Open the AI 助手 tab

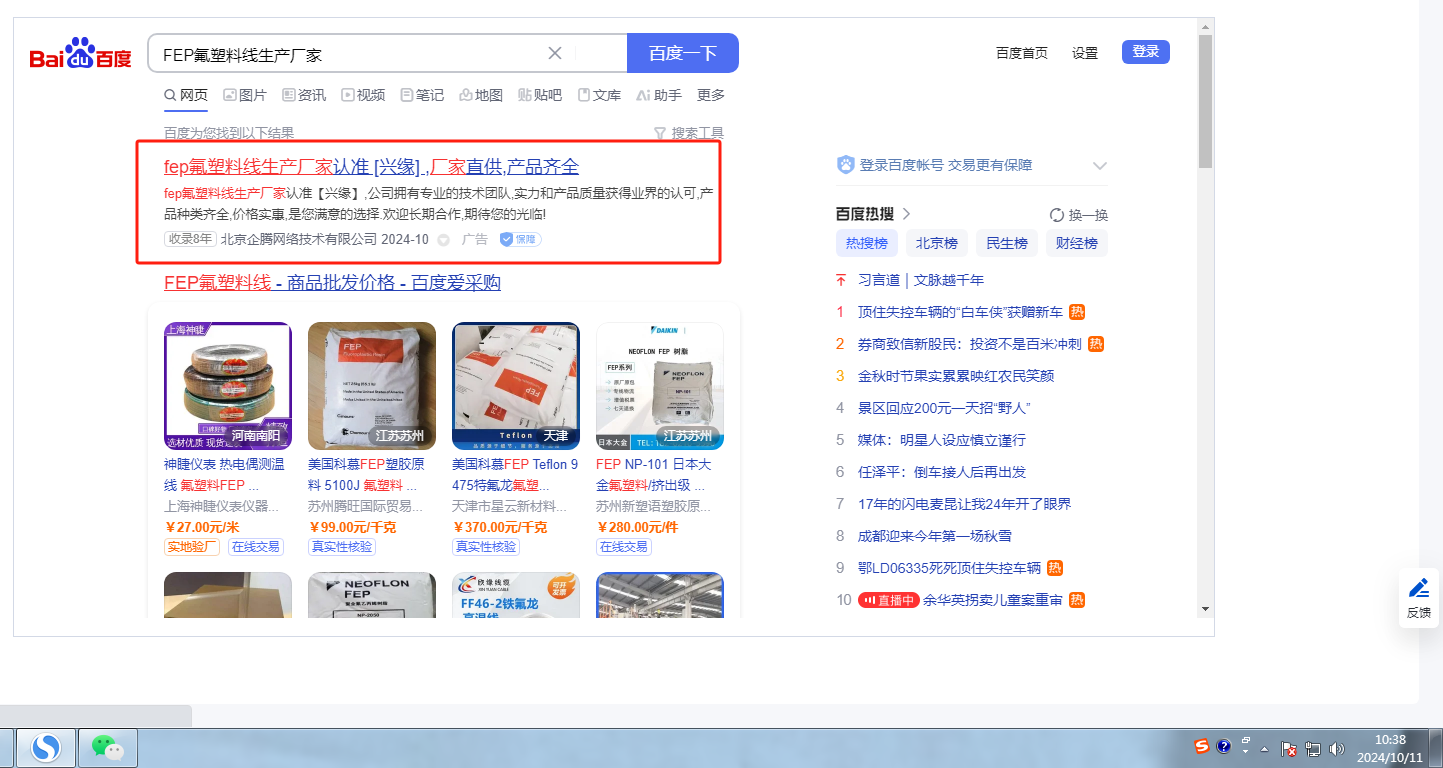tap(659, 95)
